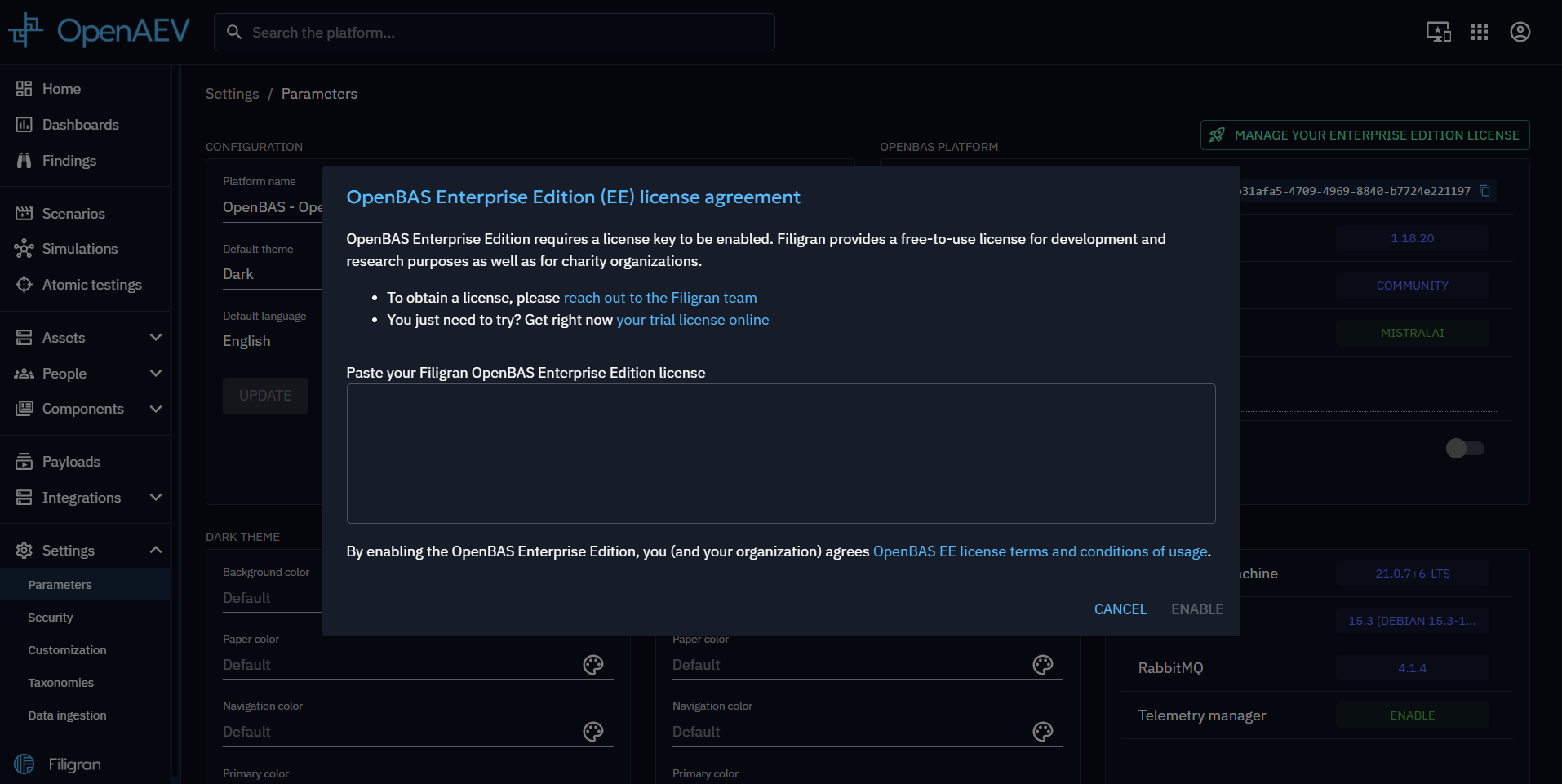This screenshot has width=1562, height=784.
Task: Open dark theme Navigation color palette icon
Action: tap(593, 732)
